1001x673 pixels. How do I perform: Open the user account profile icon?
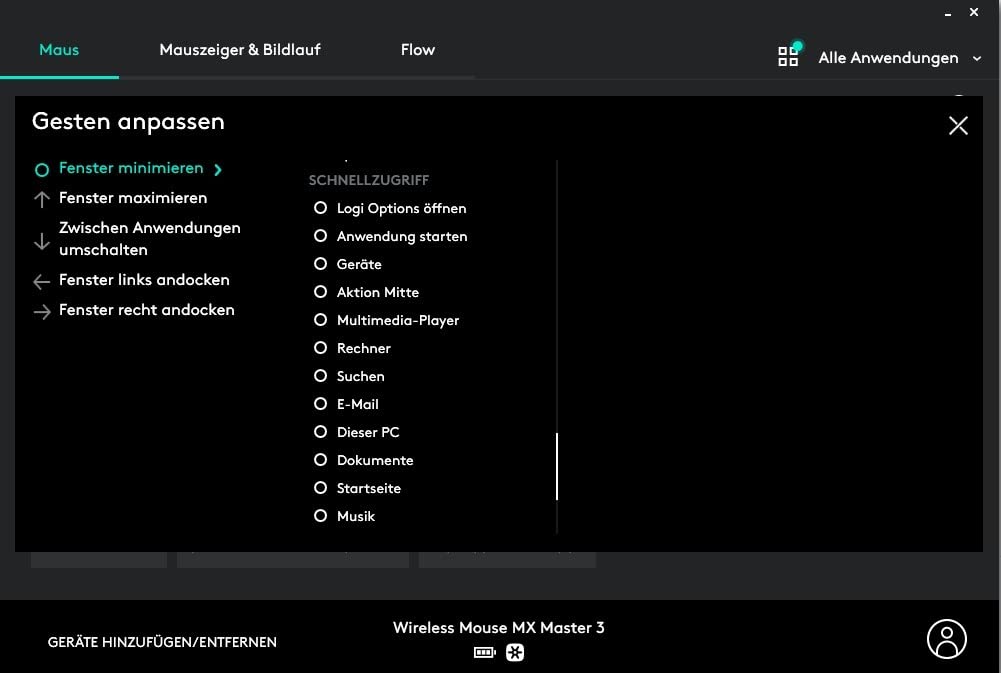click(x=946, y=639)
